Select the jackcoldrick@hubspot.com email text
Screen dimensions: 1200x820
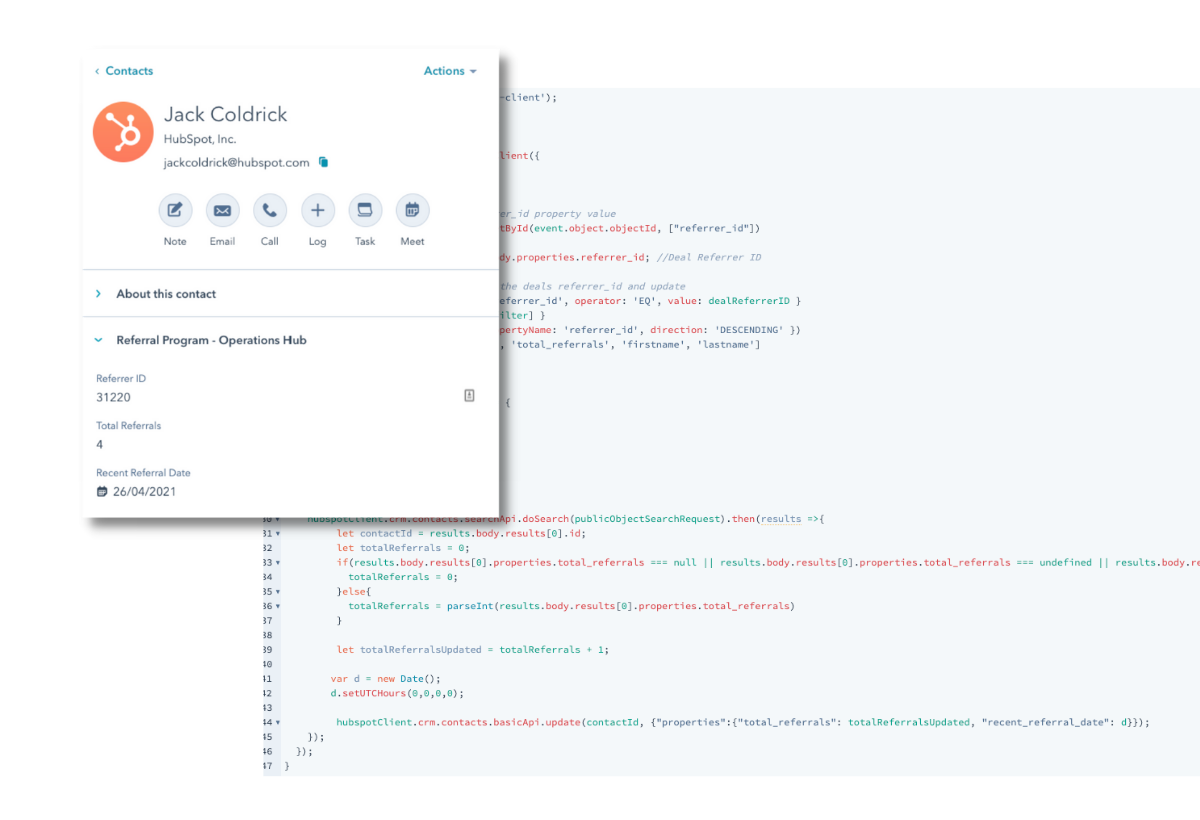click(237, 162)
